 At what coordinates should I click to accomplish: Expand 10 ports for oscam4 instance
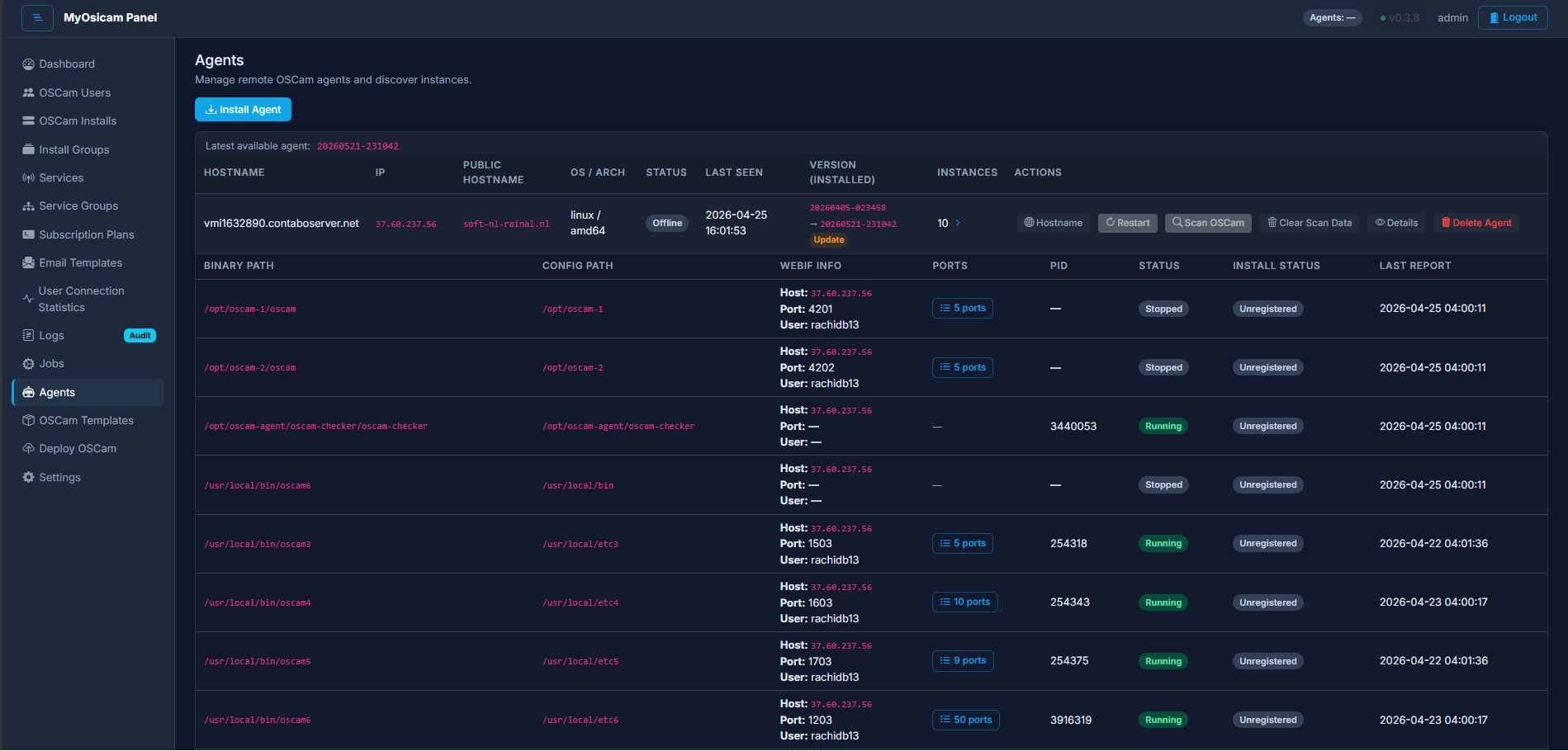click(965, 602)
